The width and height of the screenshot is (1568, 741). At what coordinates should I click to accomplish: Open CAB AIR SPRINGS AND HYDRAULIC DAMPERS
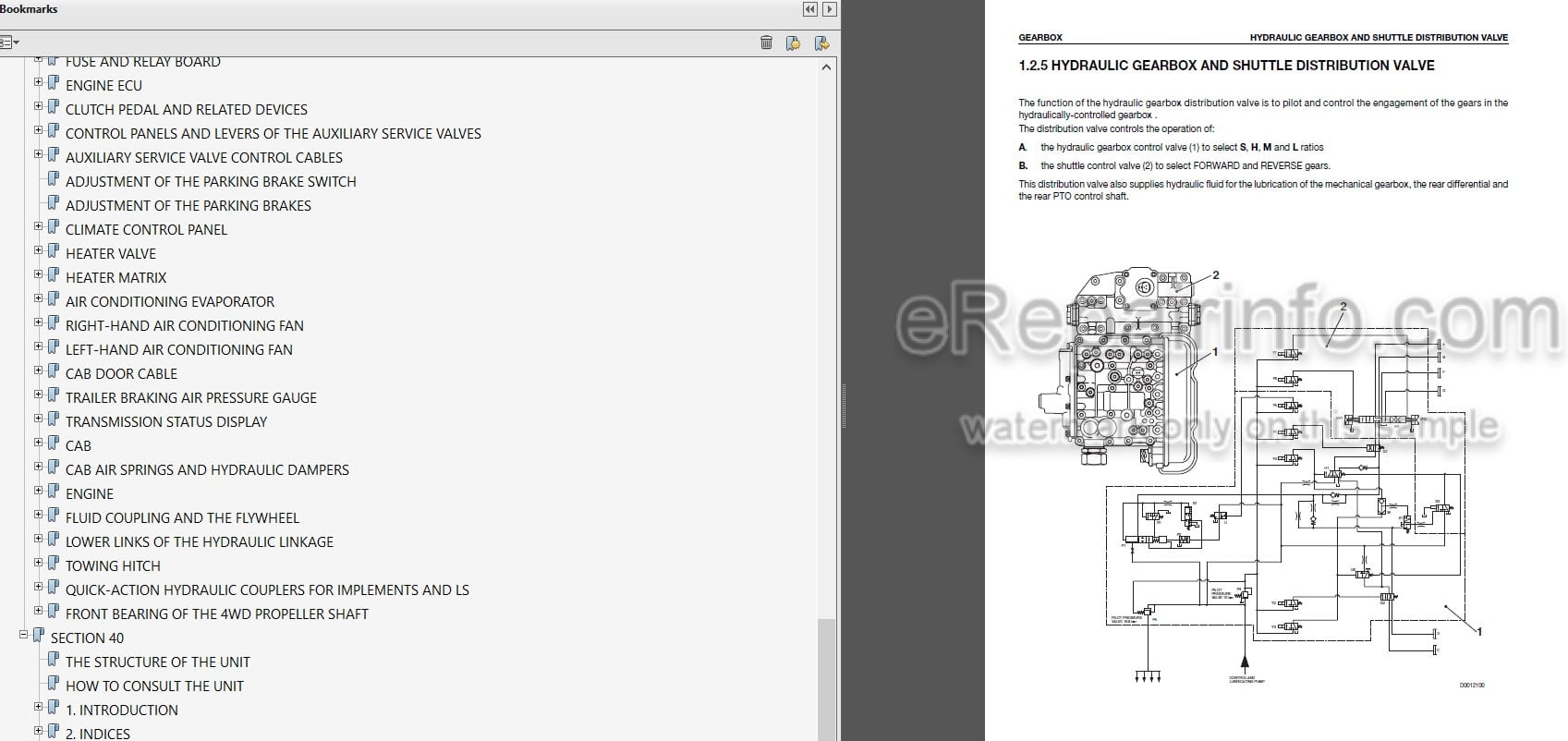[207, 469]
